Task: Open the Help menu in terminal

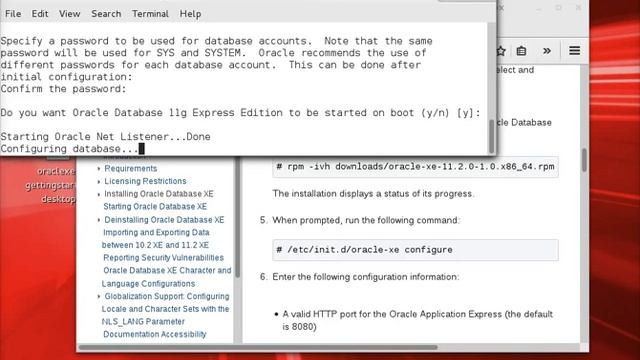Action: click(190, 14)
